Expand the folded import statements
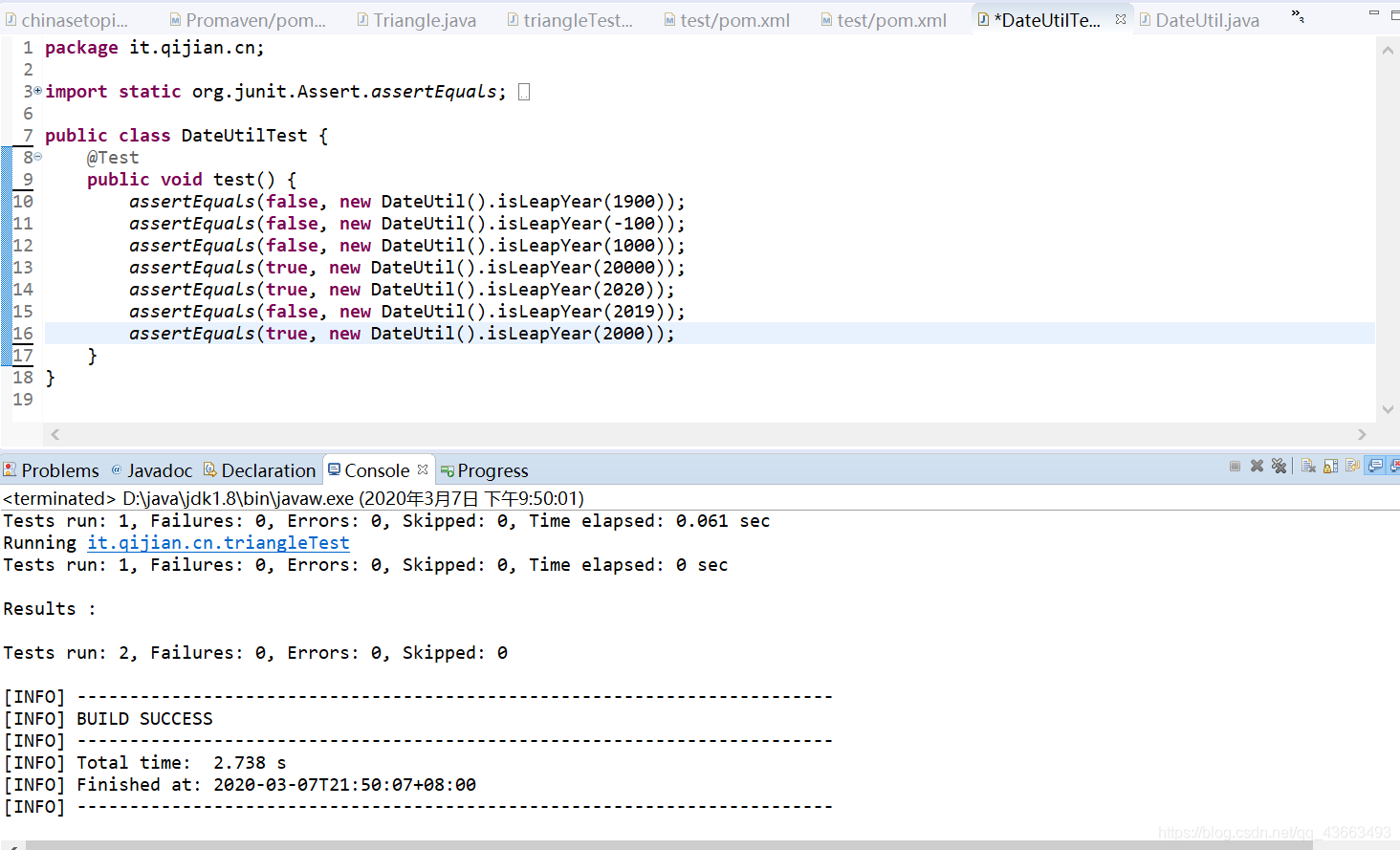The width and height of the screenshot is (1400, 850). (x=37, y=91)
